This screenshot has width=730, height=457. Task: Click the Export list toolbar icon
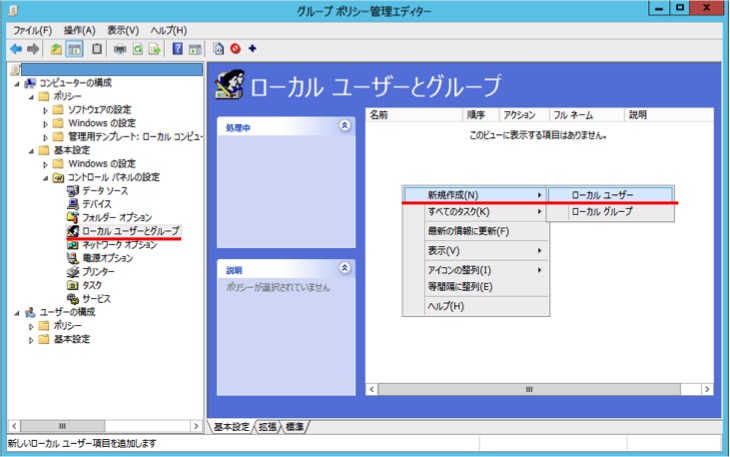[x=155, y=49]
